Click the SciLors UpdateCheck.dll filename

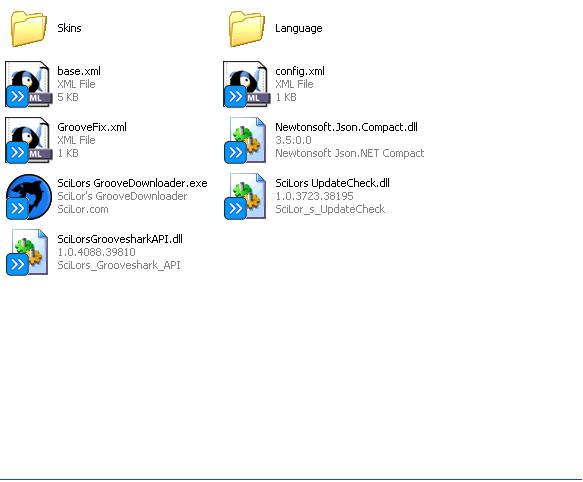[x=332, y=183]
